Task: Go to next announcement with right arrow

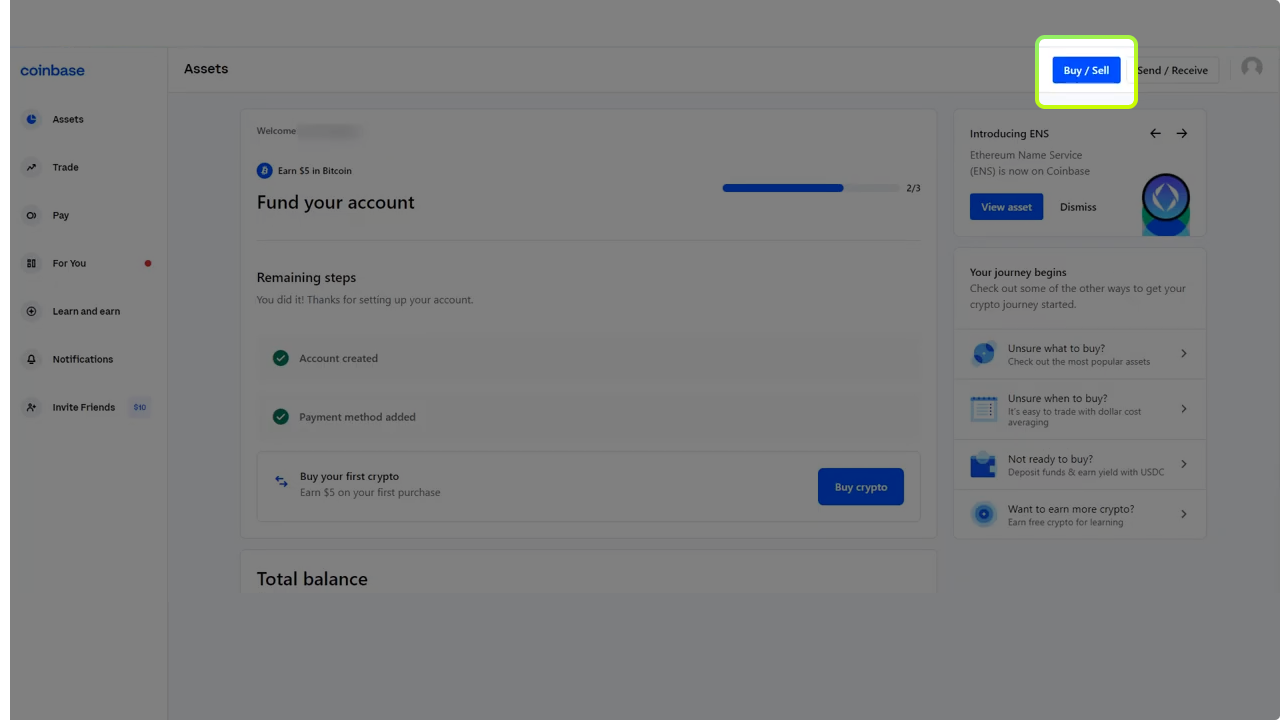Action: (1182, 133)
